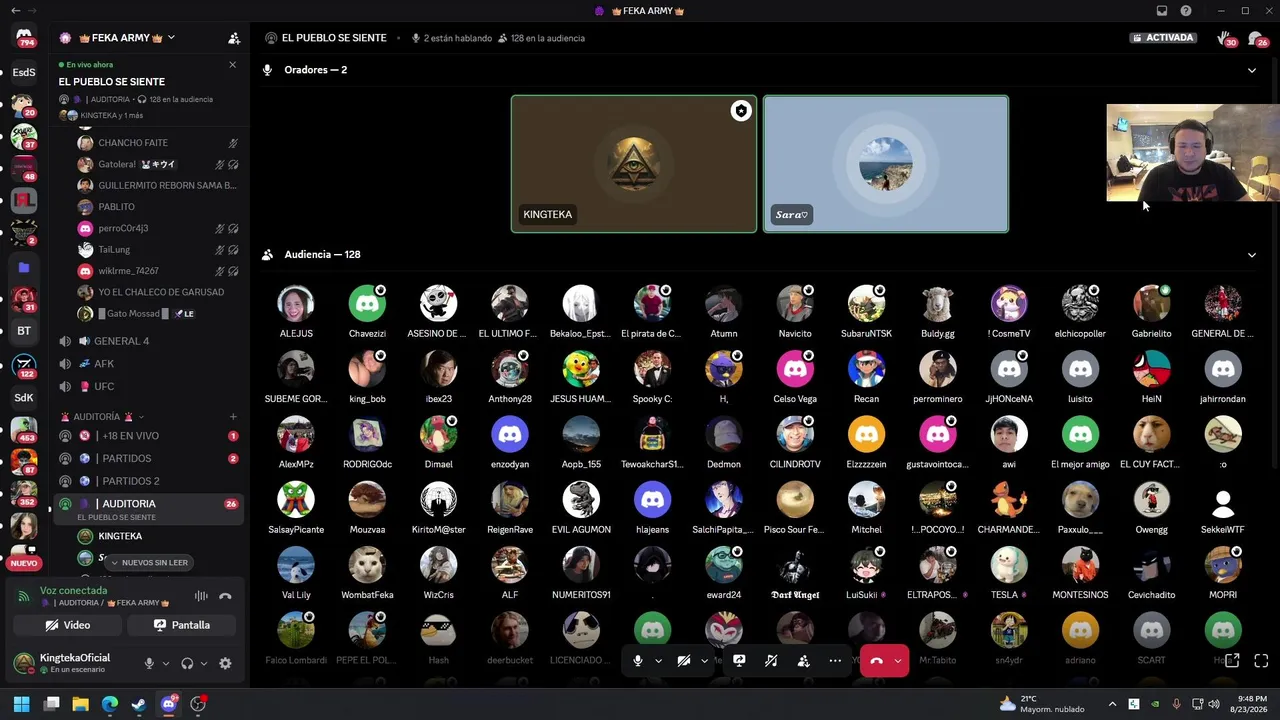Open leave options arrow beside red button
This screenshot has width=1280, height=720.
(x=898, y=660)
